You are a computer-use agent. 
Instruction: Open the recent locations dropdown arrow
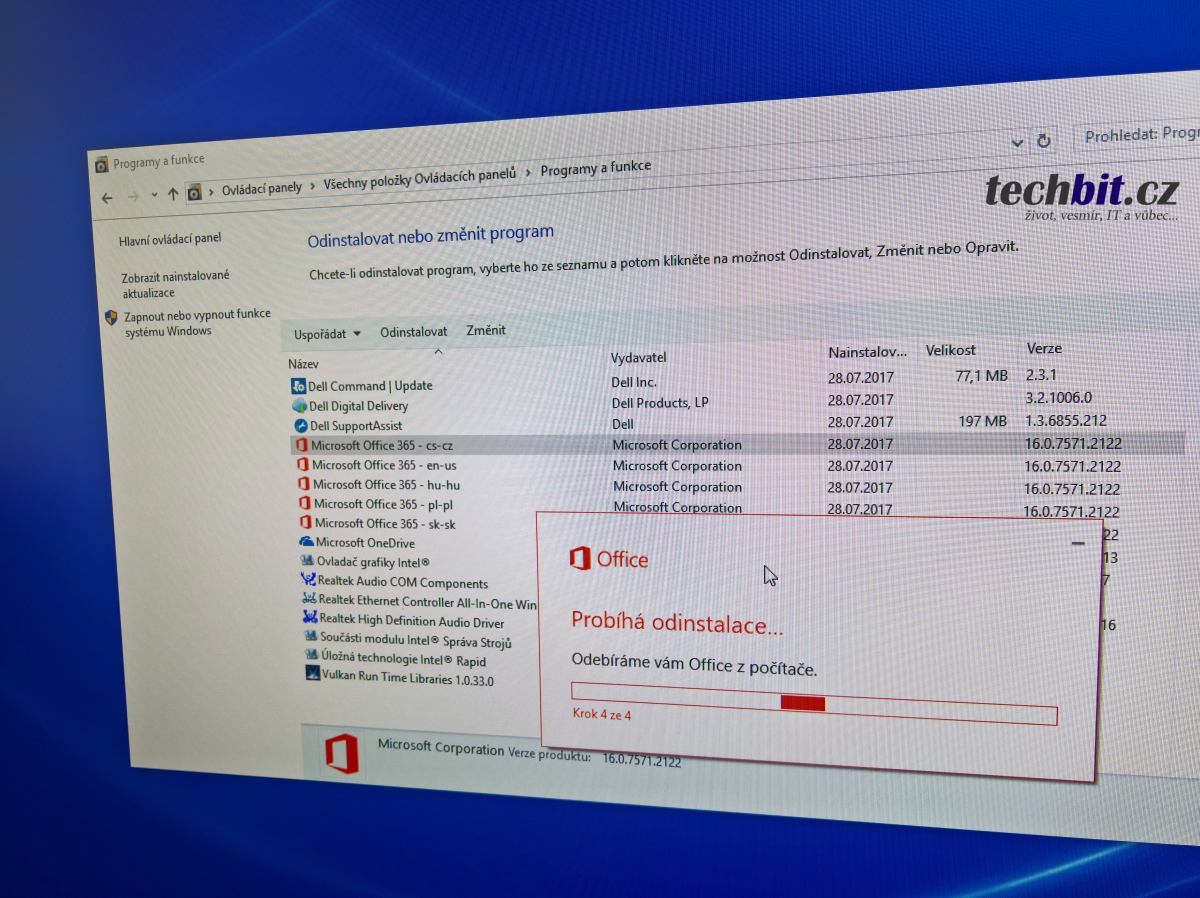point(154,195)
